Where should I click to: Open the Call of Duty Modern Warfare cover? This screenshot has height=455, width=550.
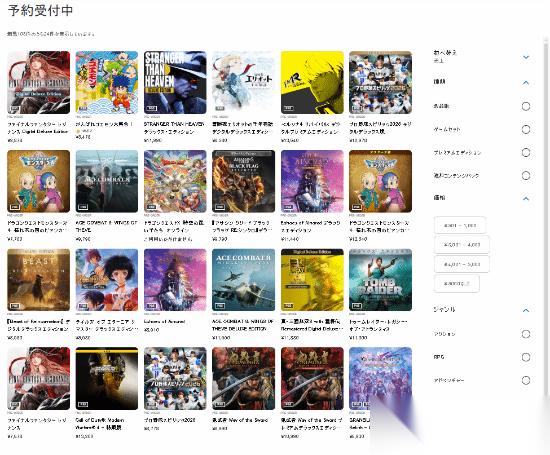tap(107, 379)
